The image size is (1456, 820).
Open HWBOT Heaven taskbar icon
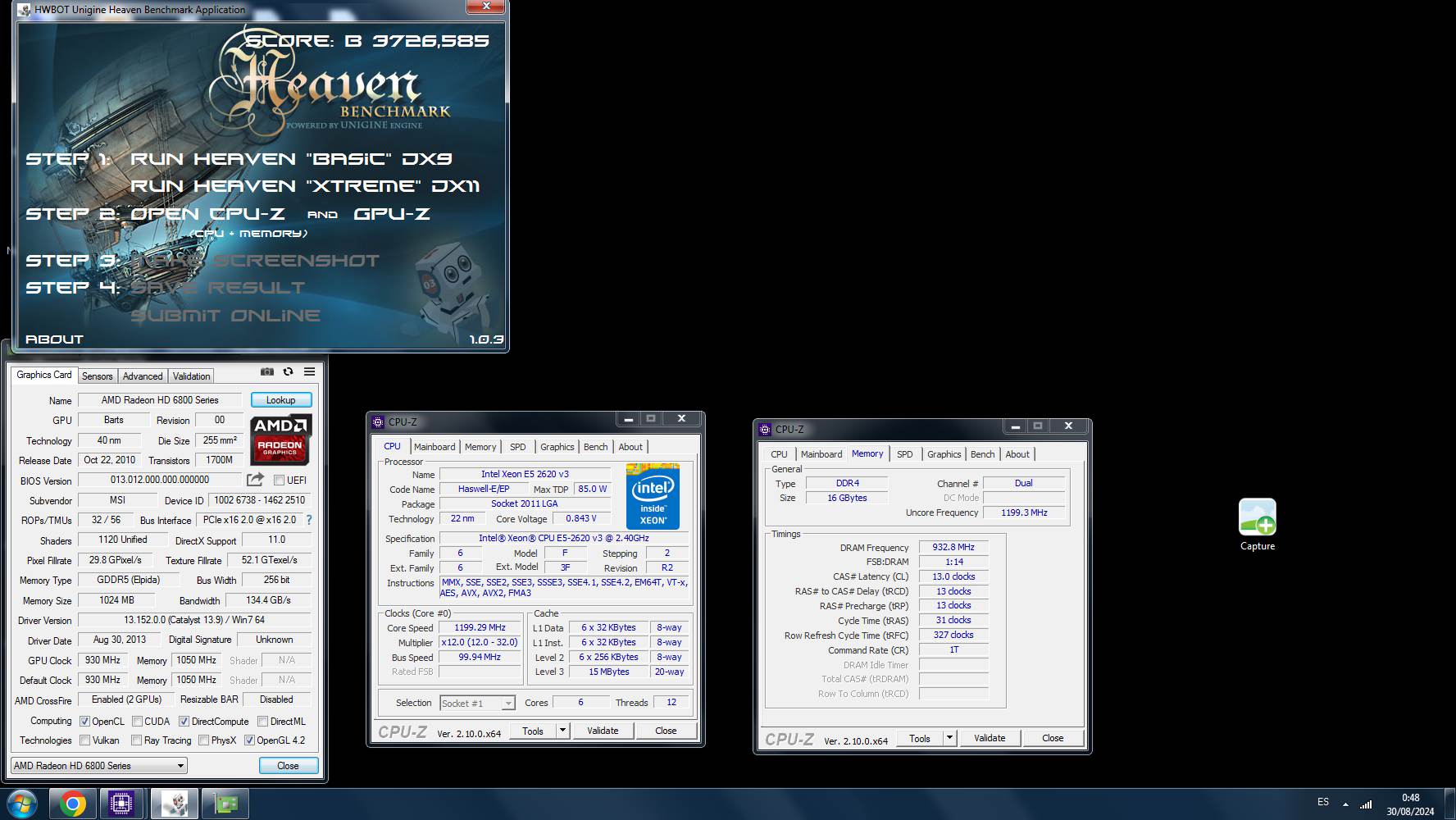click(174, 804)
